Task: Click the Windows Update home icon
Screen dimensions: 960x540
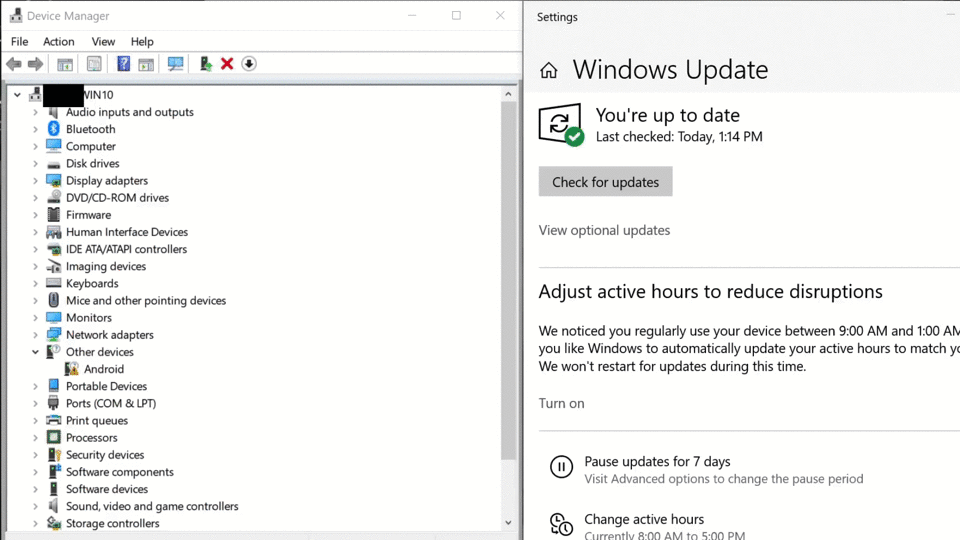Action: coord(548,70)
